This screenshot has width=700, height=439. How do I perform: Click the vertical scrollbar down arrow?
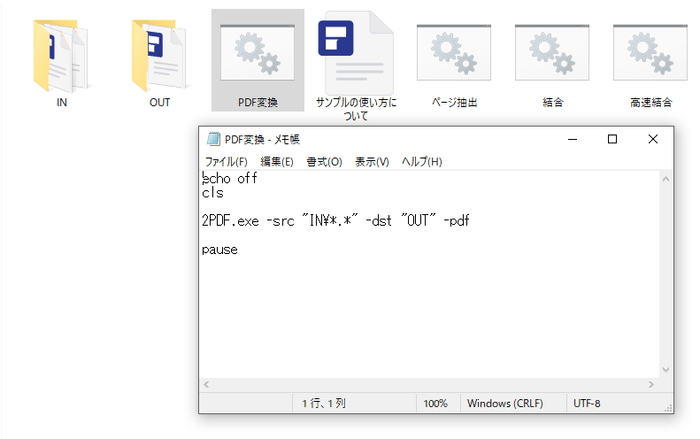coord(664,369)
